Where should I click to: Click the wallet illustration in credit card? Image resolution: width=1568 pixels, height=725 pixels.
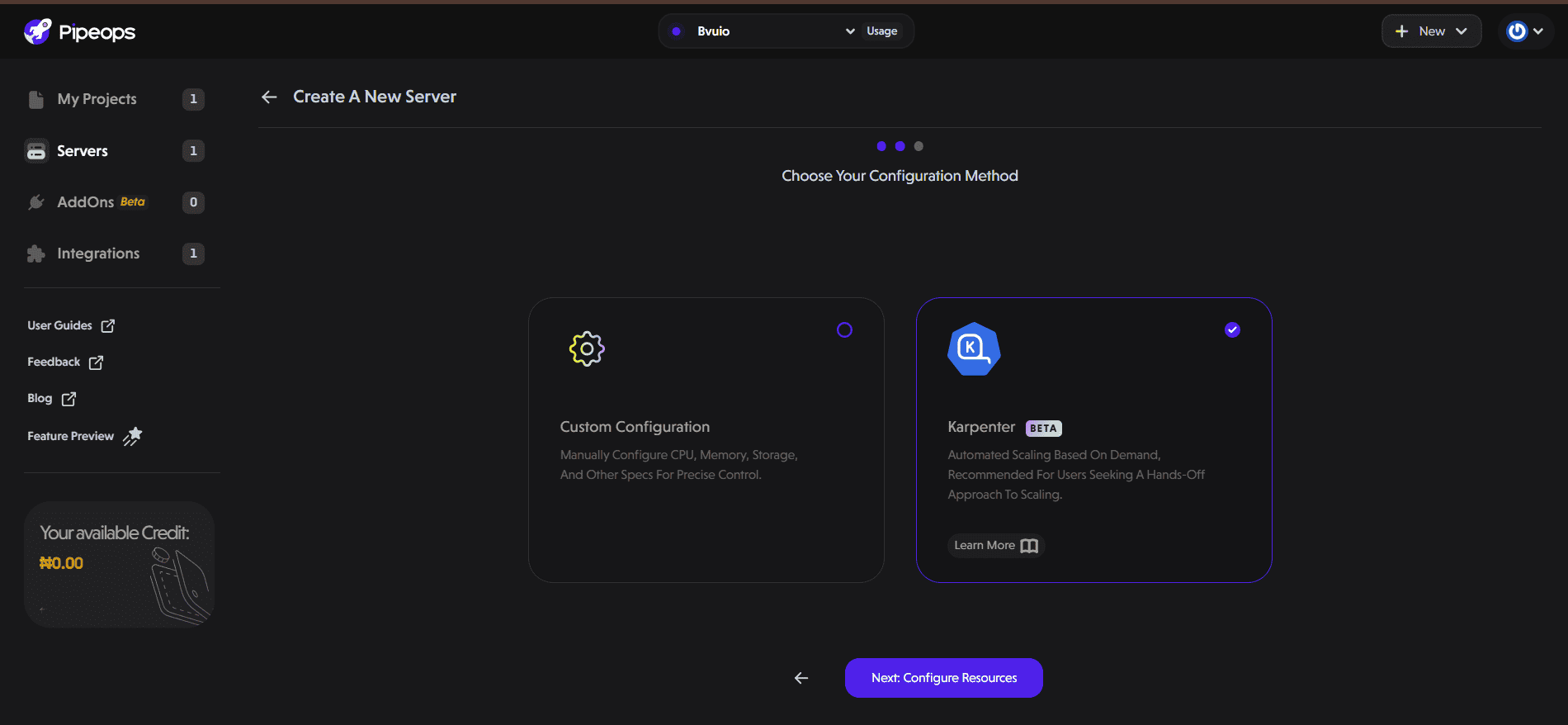pyautogui.click(x=179, y=585)
